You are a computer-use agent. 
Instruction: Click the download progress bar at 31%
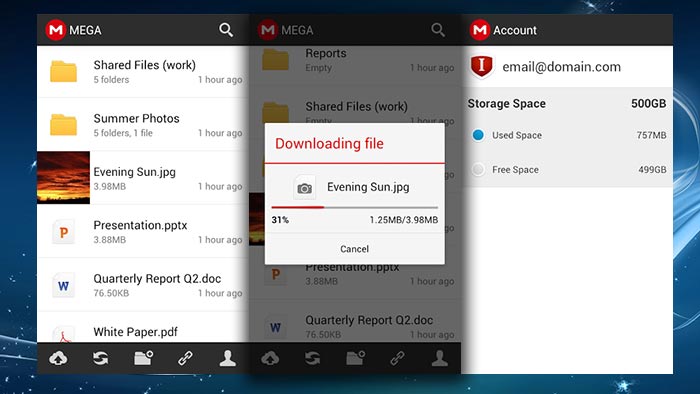point(354,207)
